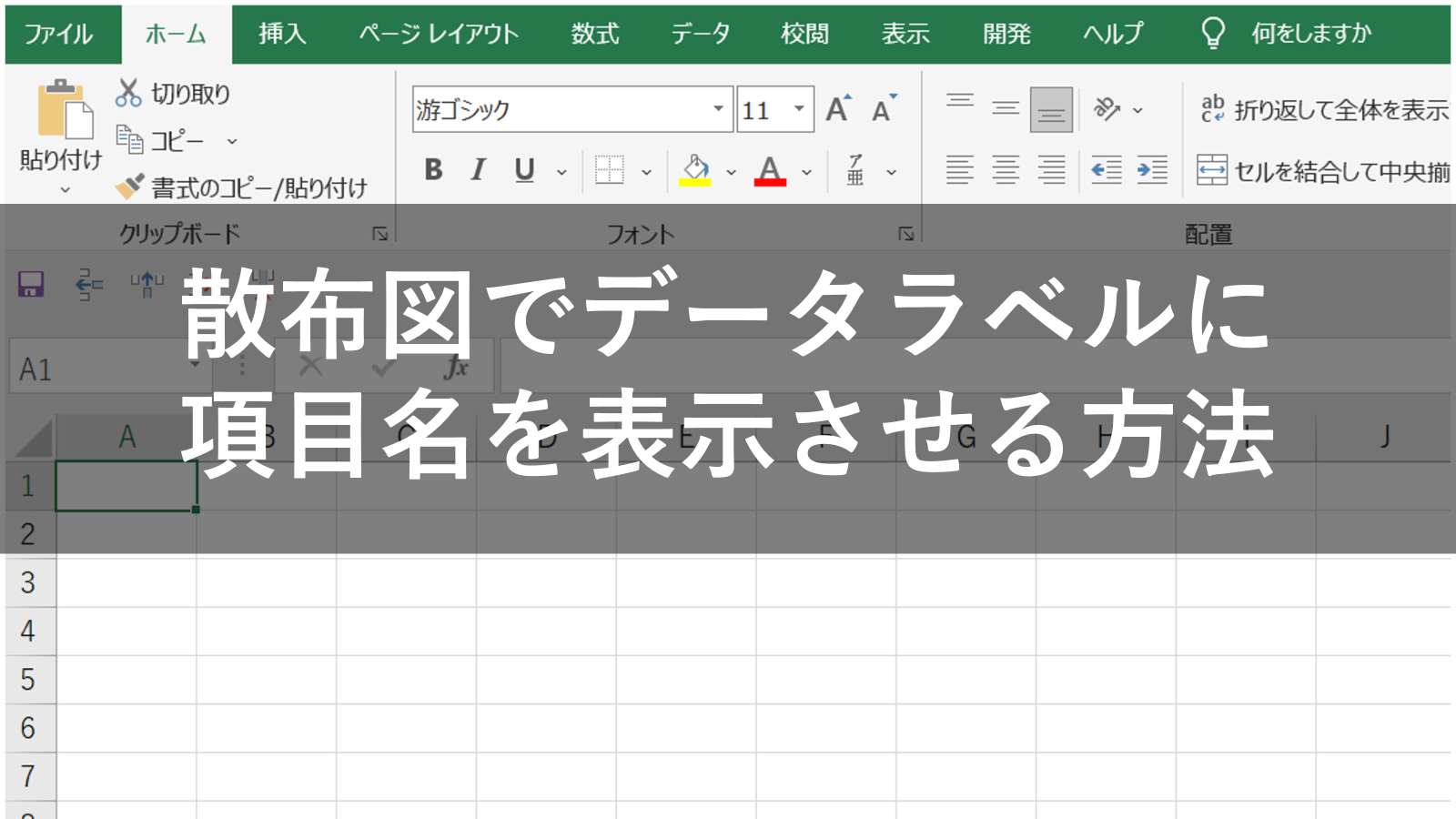Switch to the 校閲 tab
Screen dimensions: 1456x819
pyautogui.click(x=805, y=35)
